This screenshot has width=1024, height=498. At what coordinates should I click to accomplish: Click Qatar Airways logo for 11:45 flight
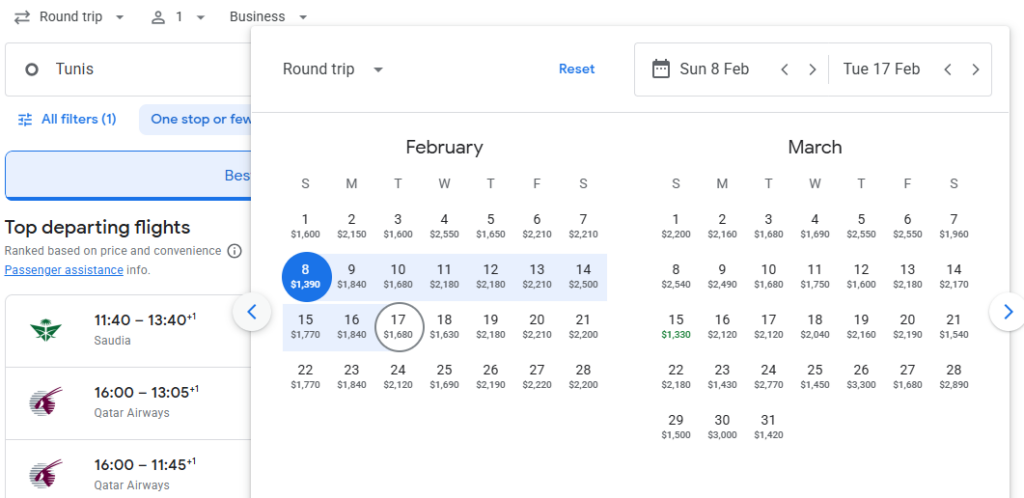pos(46,475)
